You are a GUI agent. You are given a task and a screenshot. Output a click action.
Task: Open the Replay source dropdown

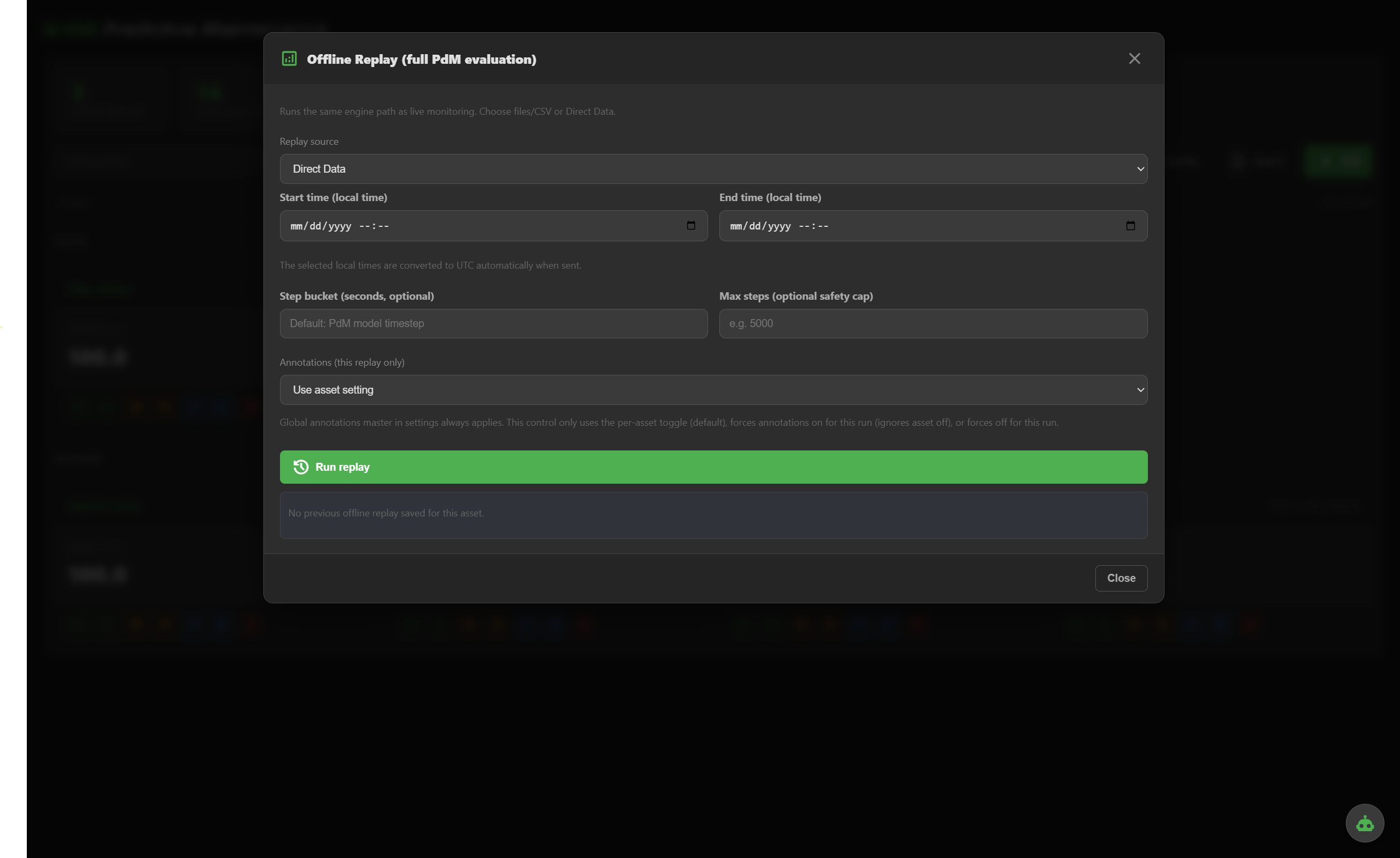coord(713,169)
